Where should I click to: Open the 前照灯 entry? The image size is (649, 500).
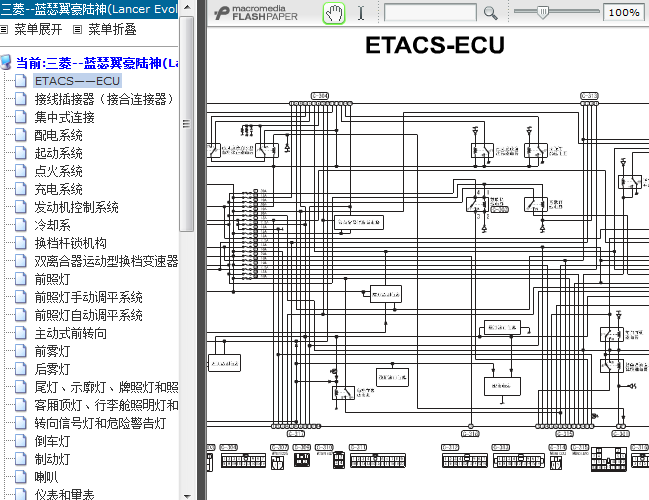52,279
